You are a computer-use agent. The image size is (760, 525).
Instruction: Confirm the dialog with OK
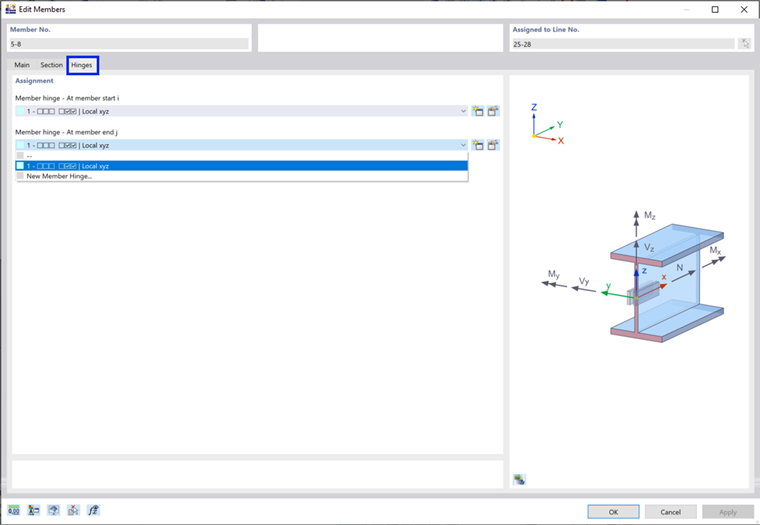(613, 512)
